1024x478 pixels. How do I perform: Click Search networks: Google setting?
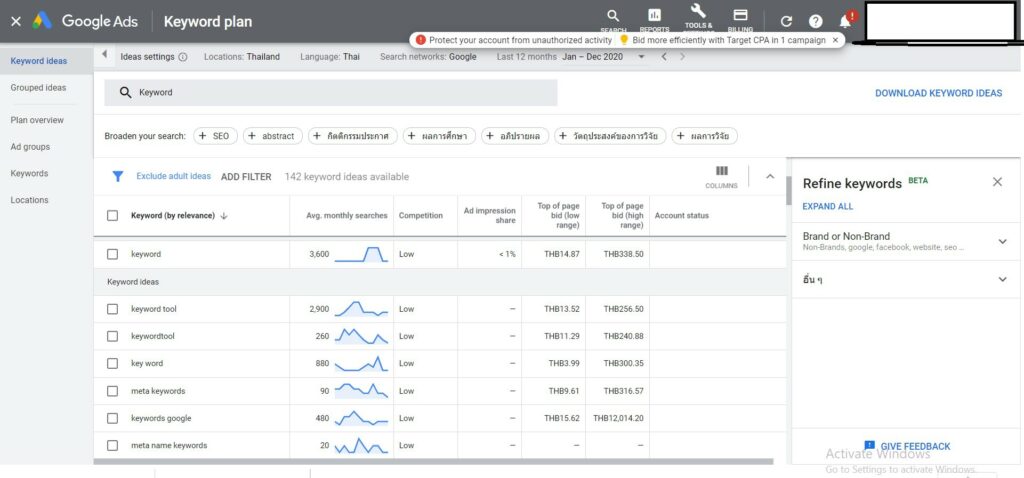(x=428, y=57)
